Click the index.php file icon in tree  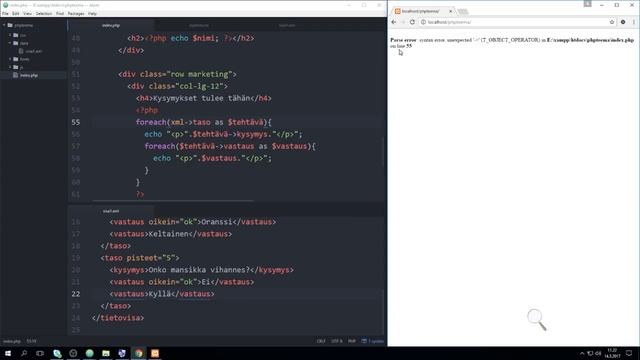[16, 75]
